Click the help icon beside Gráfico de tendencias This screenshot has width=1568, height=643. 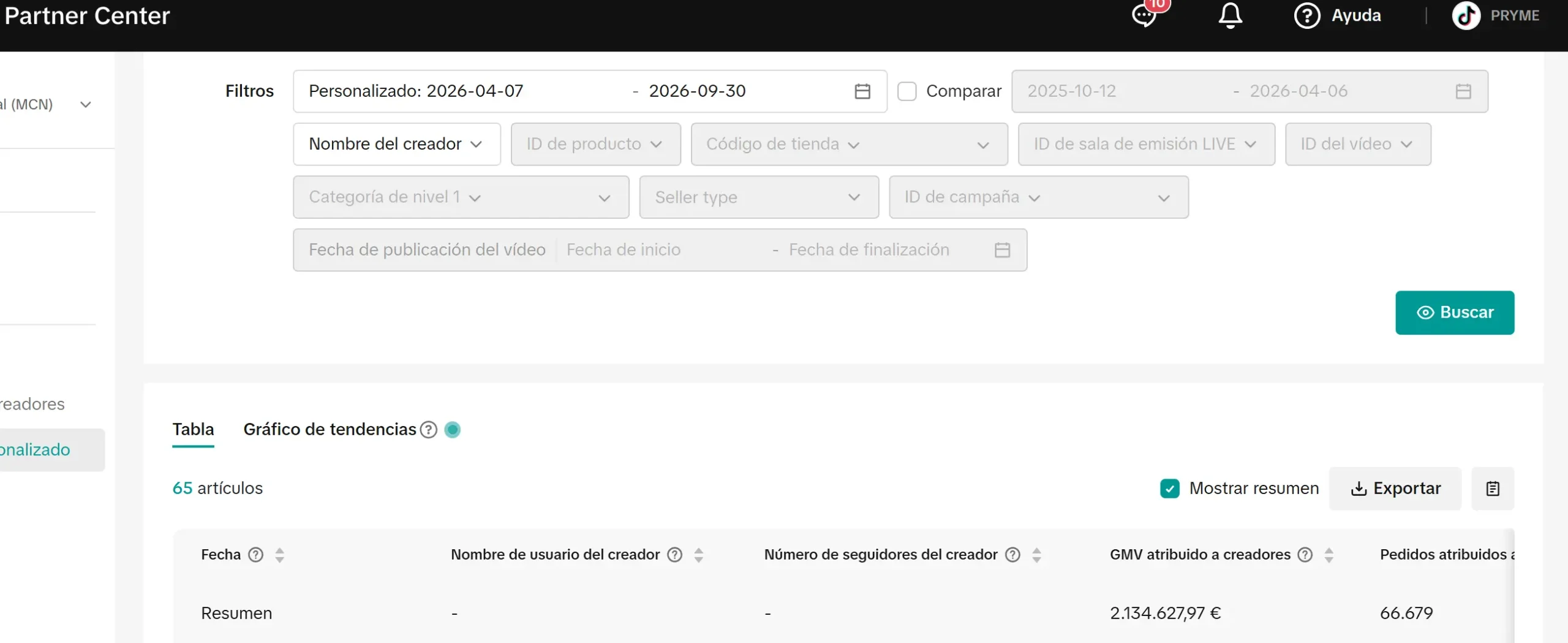[x=429, y=430]
